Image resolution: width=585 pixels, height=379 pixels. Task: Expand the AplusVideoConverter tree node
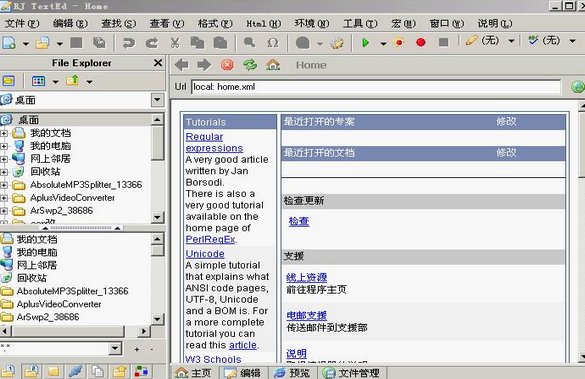click(x=4, y=198)
